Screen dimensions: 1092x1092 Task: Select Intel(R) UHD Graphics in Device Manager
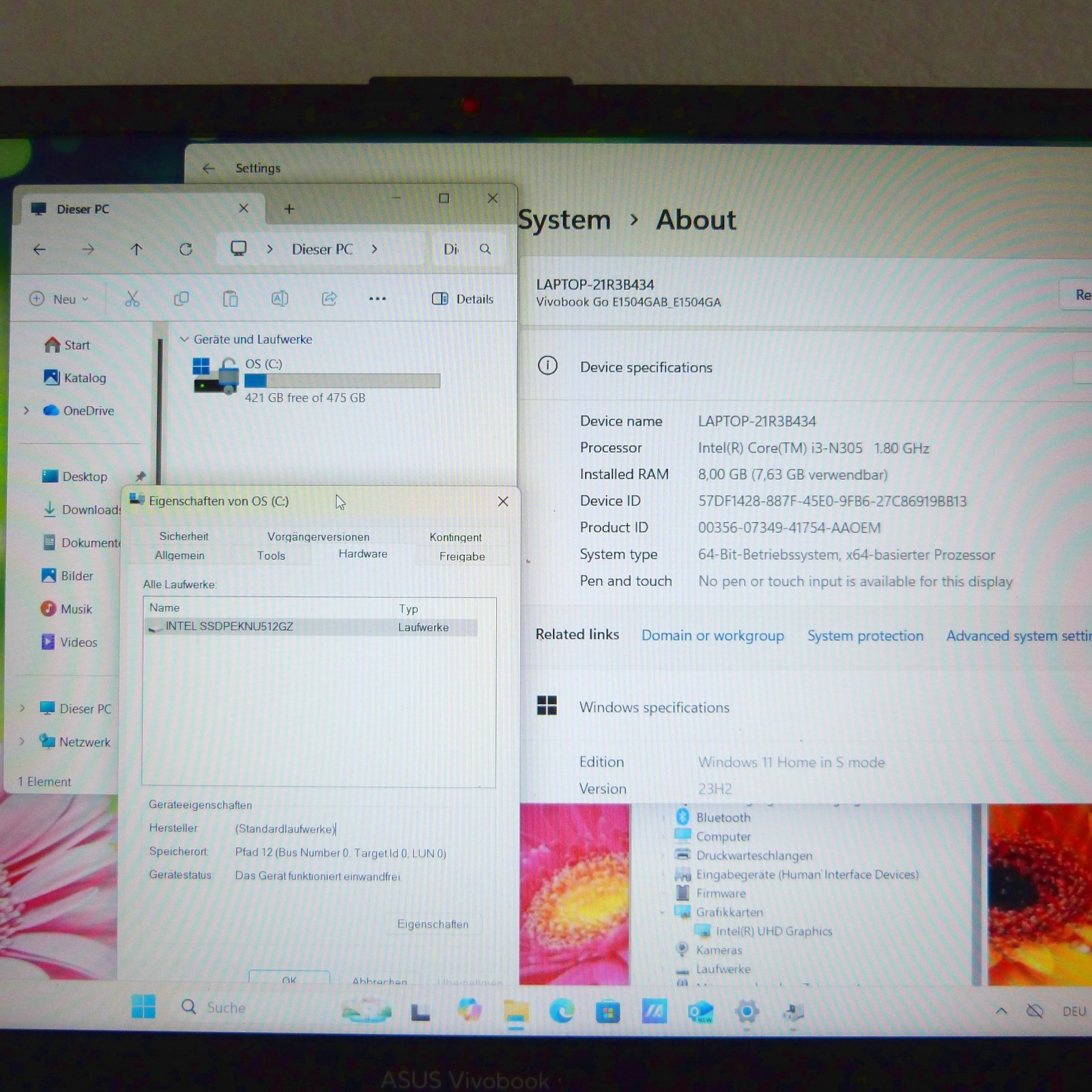tap(764, 931)
